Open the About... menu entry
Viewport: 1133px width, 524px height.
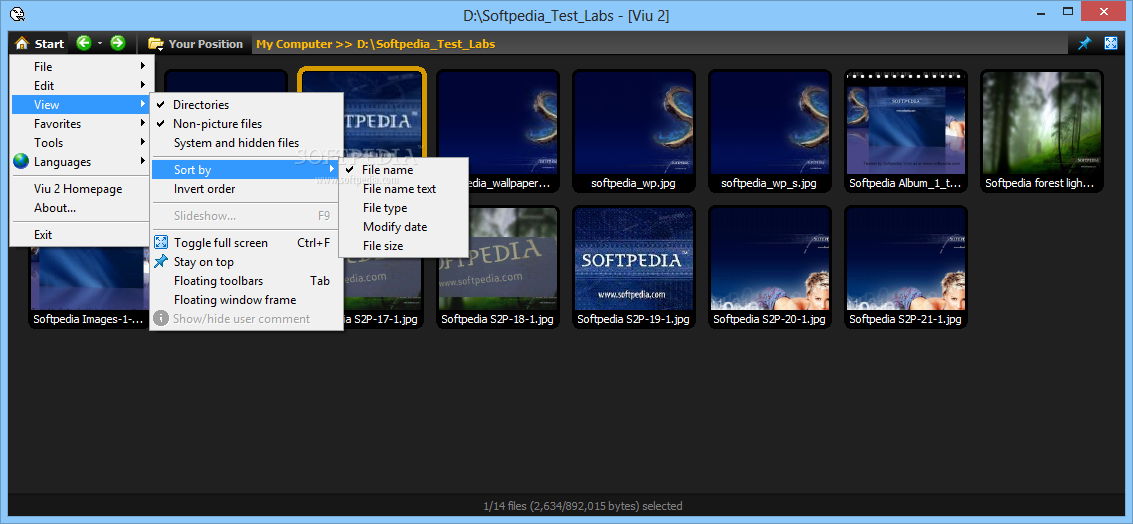[x=82, y=207]
